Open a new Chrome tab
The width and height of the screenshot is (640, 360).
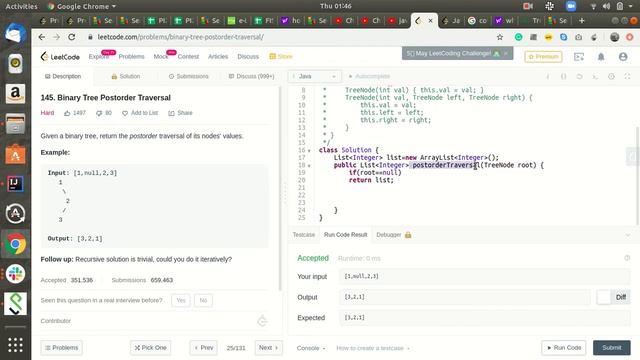click(582, 20)
